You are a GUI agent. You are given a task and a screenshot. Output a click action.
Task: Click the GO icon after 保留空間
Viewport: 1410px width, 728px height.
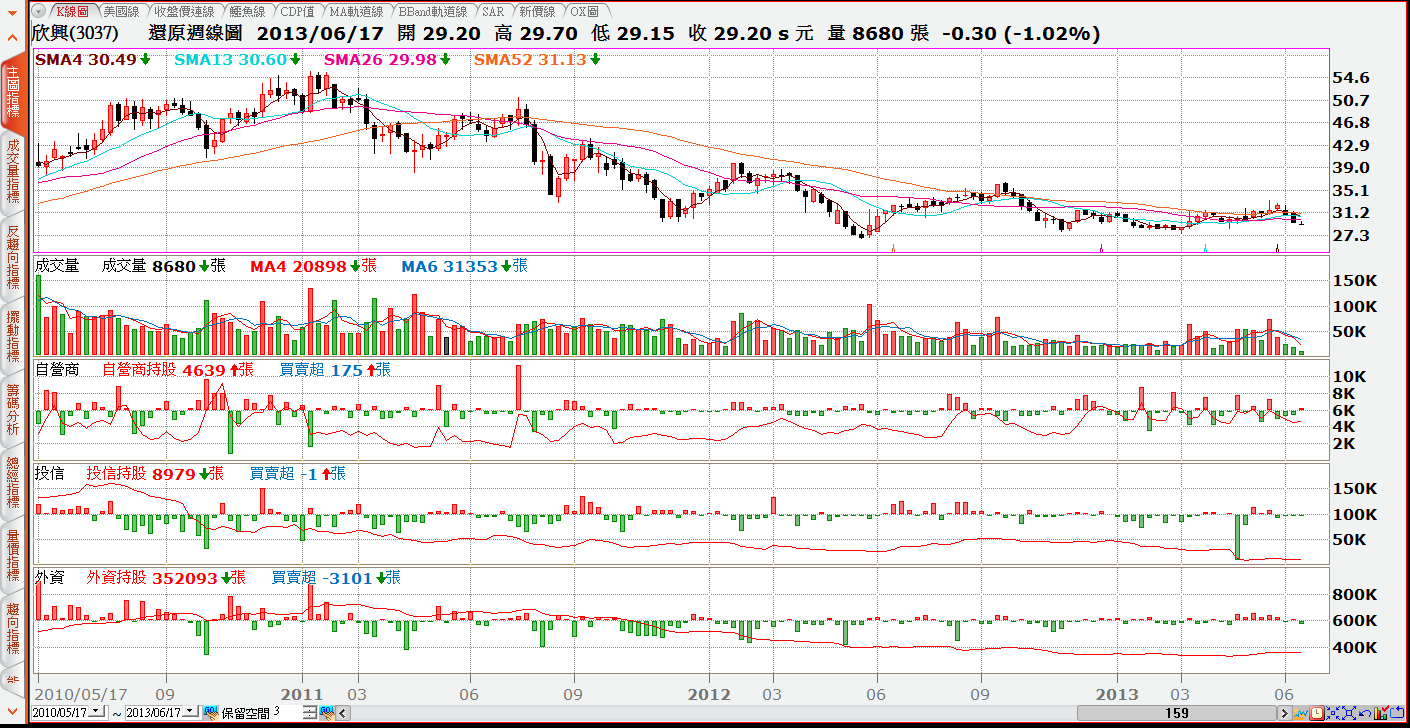(327, 712)
